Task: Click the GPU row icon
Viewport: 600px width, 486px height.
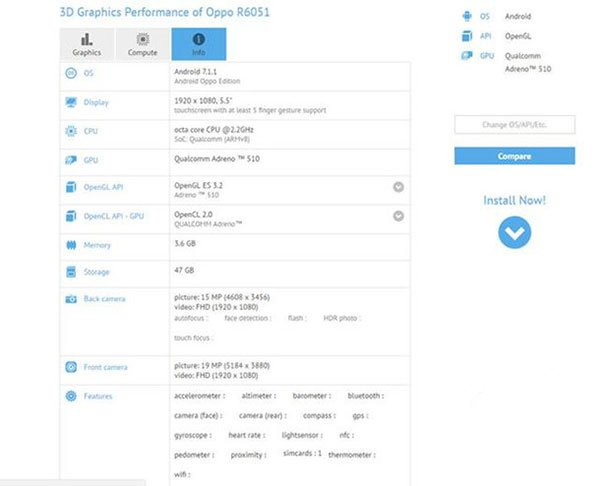Action: click(71, 159)
